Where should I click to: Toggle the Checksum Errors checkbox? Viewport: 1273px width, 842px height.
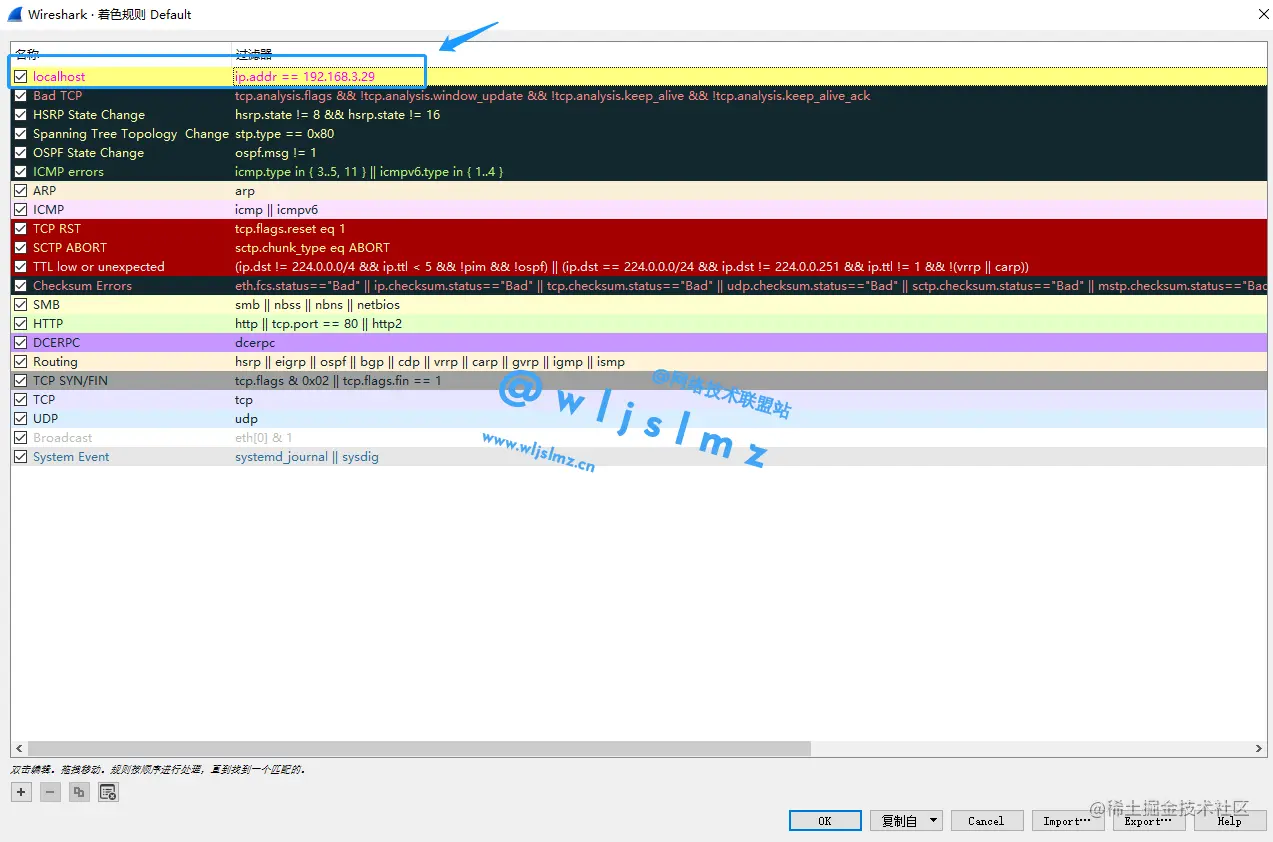coord(21,286)
